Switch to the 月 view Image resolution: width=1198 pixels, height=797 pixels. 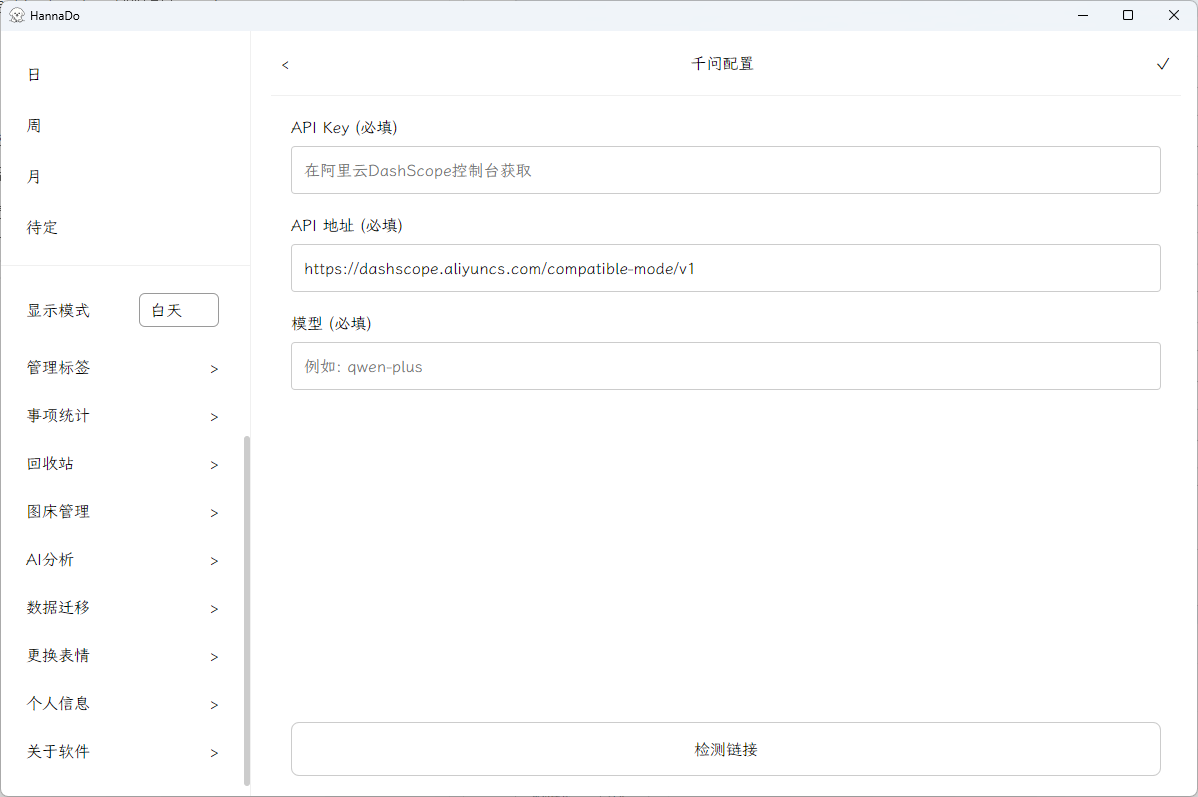[34, 177]
